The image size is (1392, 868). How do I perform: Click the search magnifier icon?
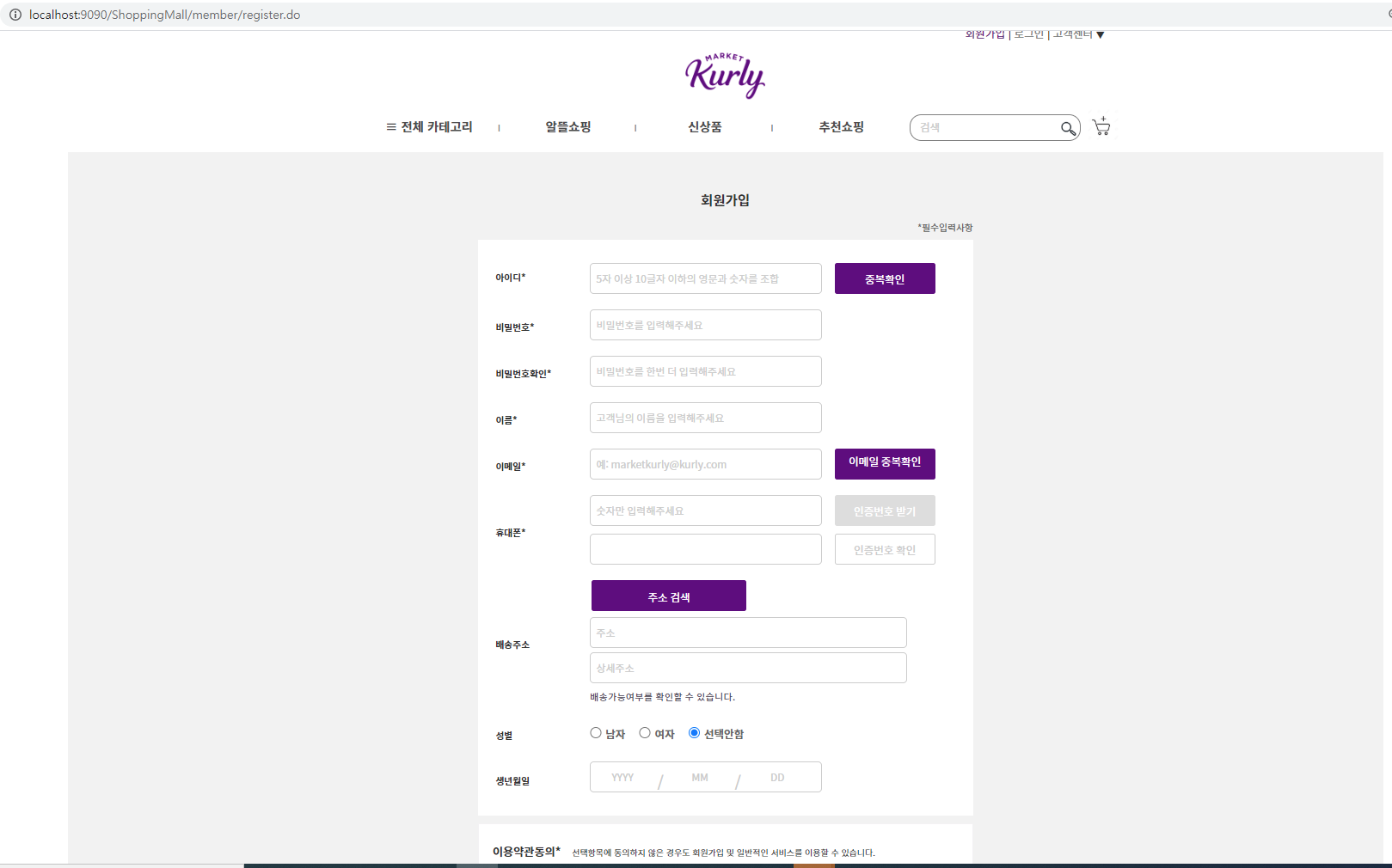coord(1066,127)
